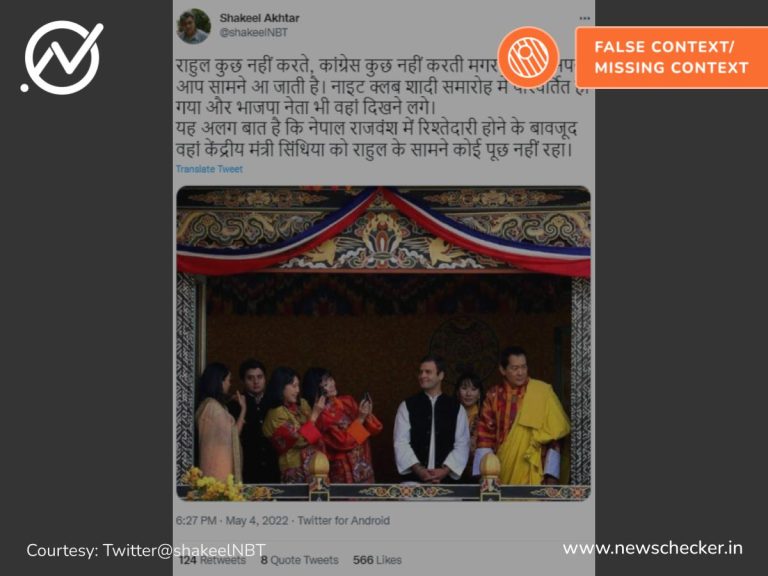The height and width of the screenshot is (576, 768).
Task: Open the 8 Quote Tweets list
Action: [x=299, y=560]
